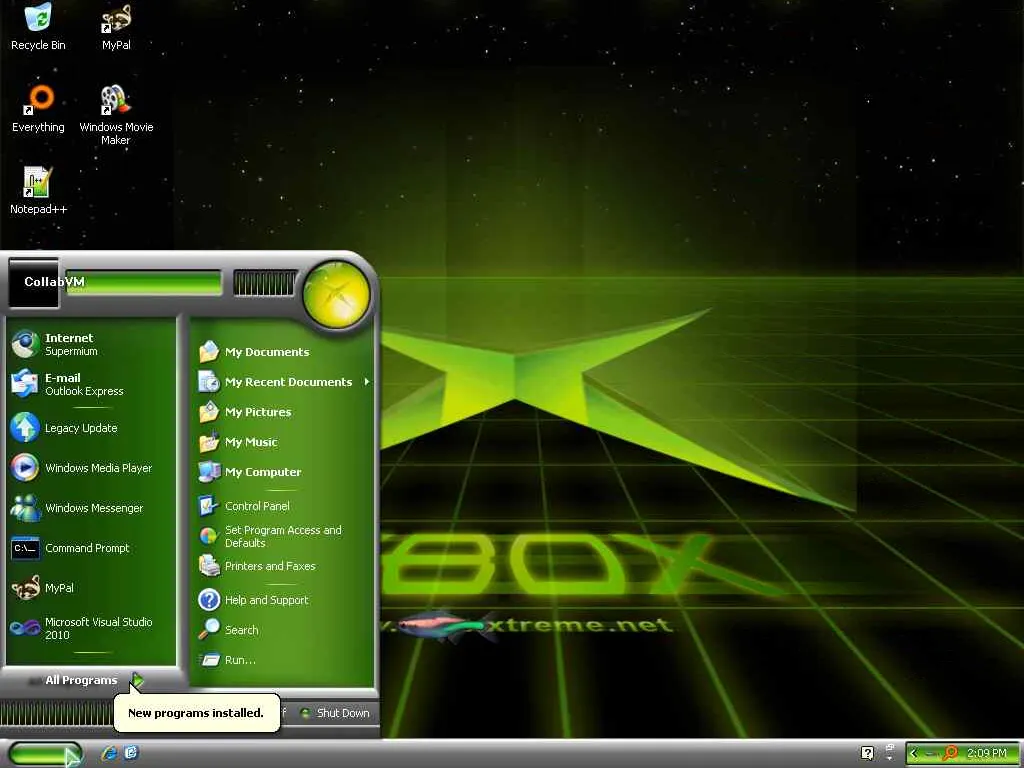This screenshot has width=1024, height=768.
Task: Expand My Recent Documents submenu arrow
Action: (x=367, y=381)
